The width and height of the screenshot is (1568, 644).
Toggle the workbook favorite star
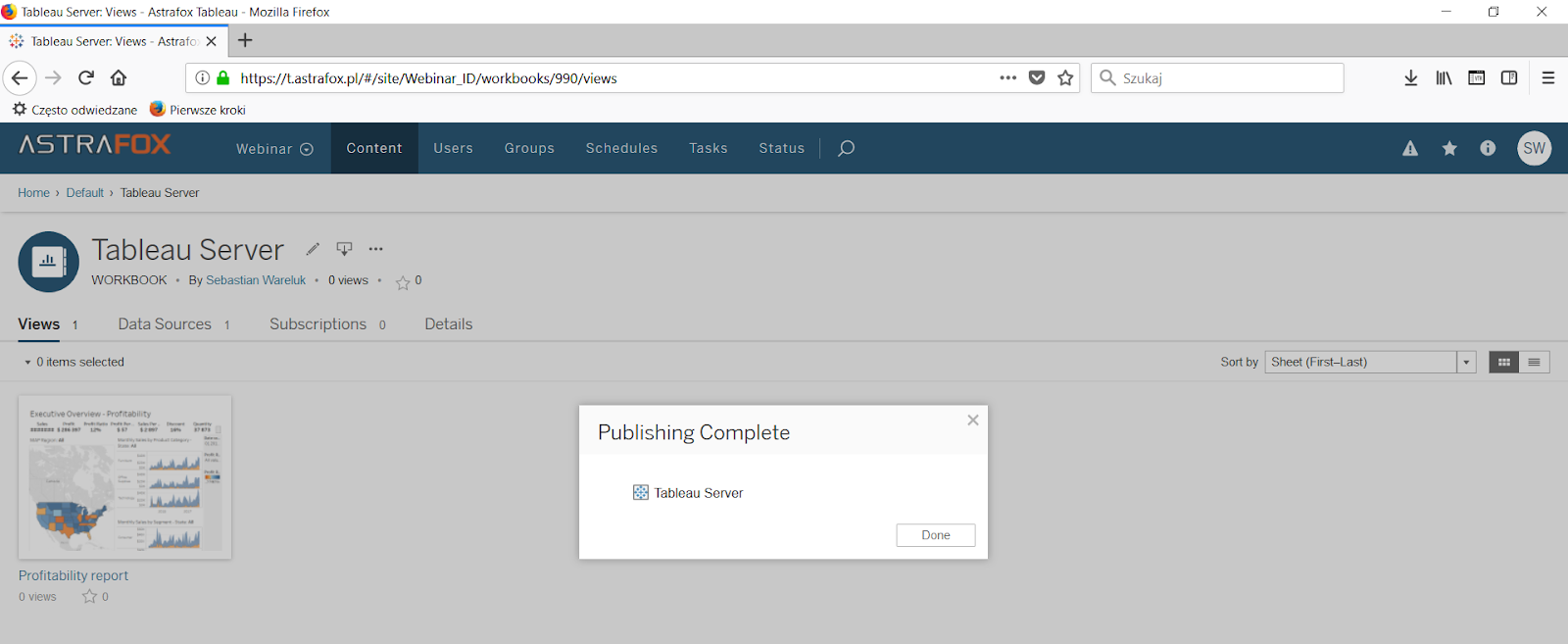(x=403, y=282)
